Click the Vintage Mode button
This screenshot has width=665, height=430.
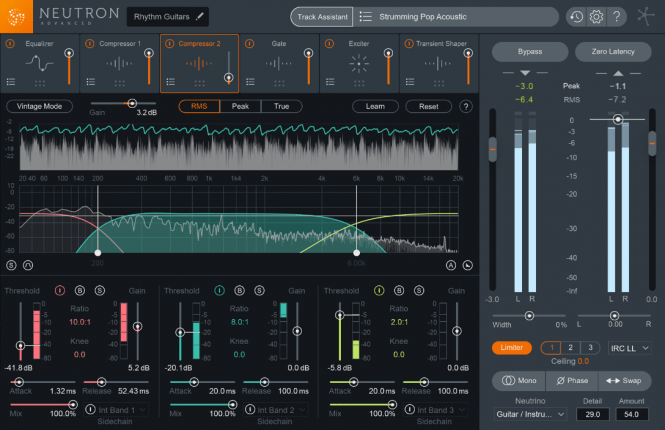pos(39,106)
